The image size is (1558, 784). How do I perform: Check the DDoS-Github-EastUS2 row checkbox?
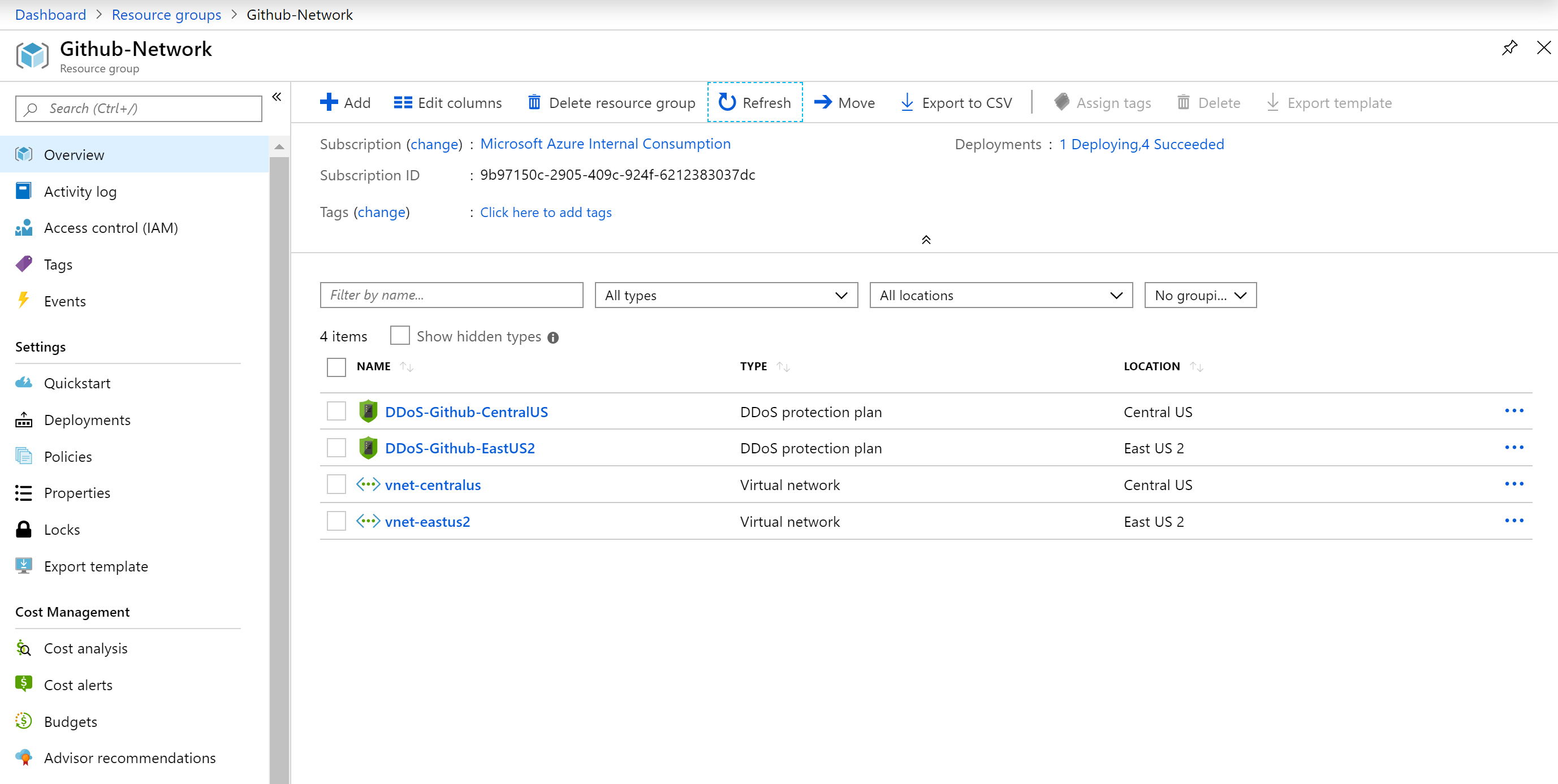[x=336, y=448]
